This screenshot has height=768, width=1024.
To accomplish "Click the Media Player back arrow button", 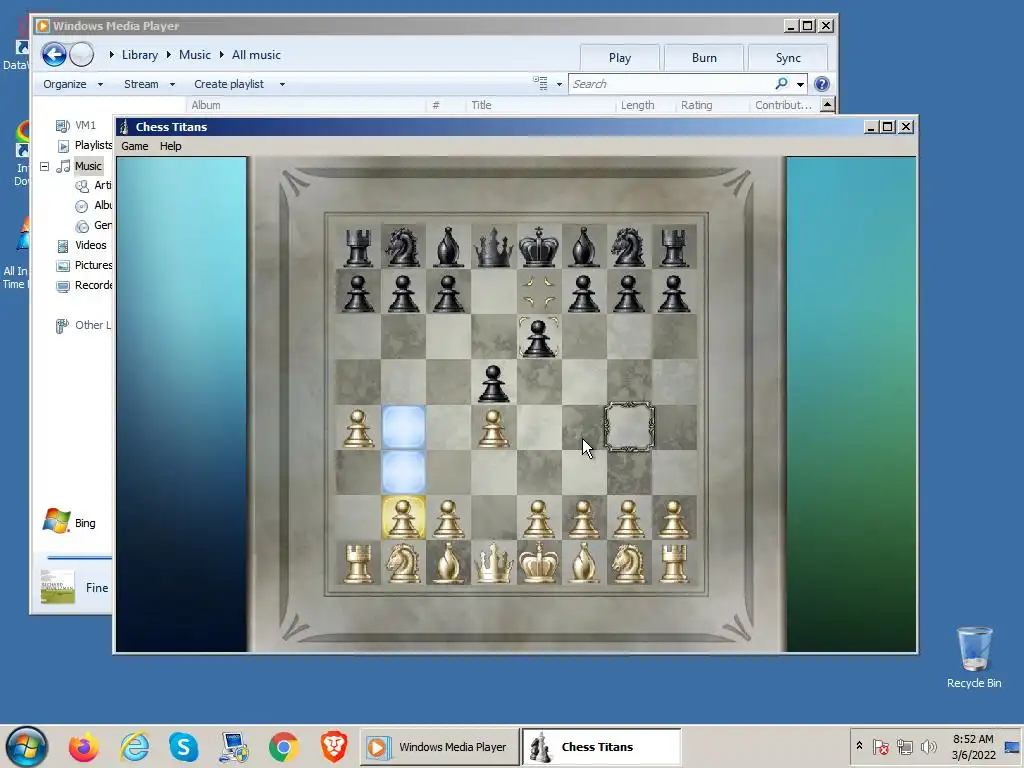I will point(54,54).
